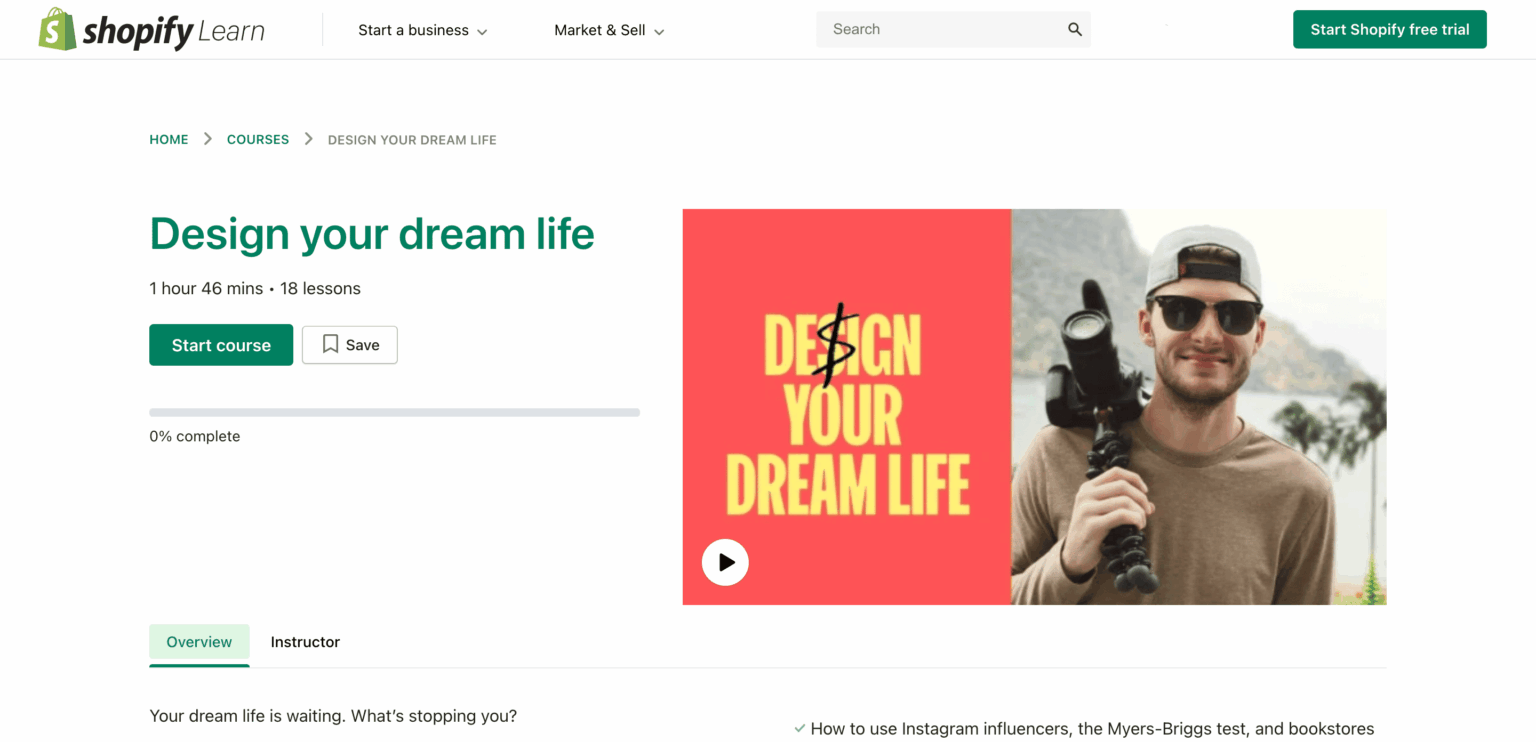The height and width of the screenshot is (742, 1536).
Task: Select the Overview tab
Action: pos(199,642)
